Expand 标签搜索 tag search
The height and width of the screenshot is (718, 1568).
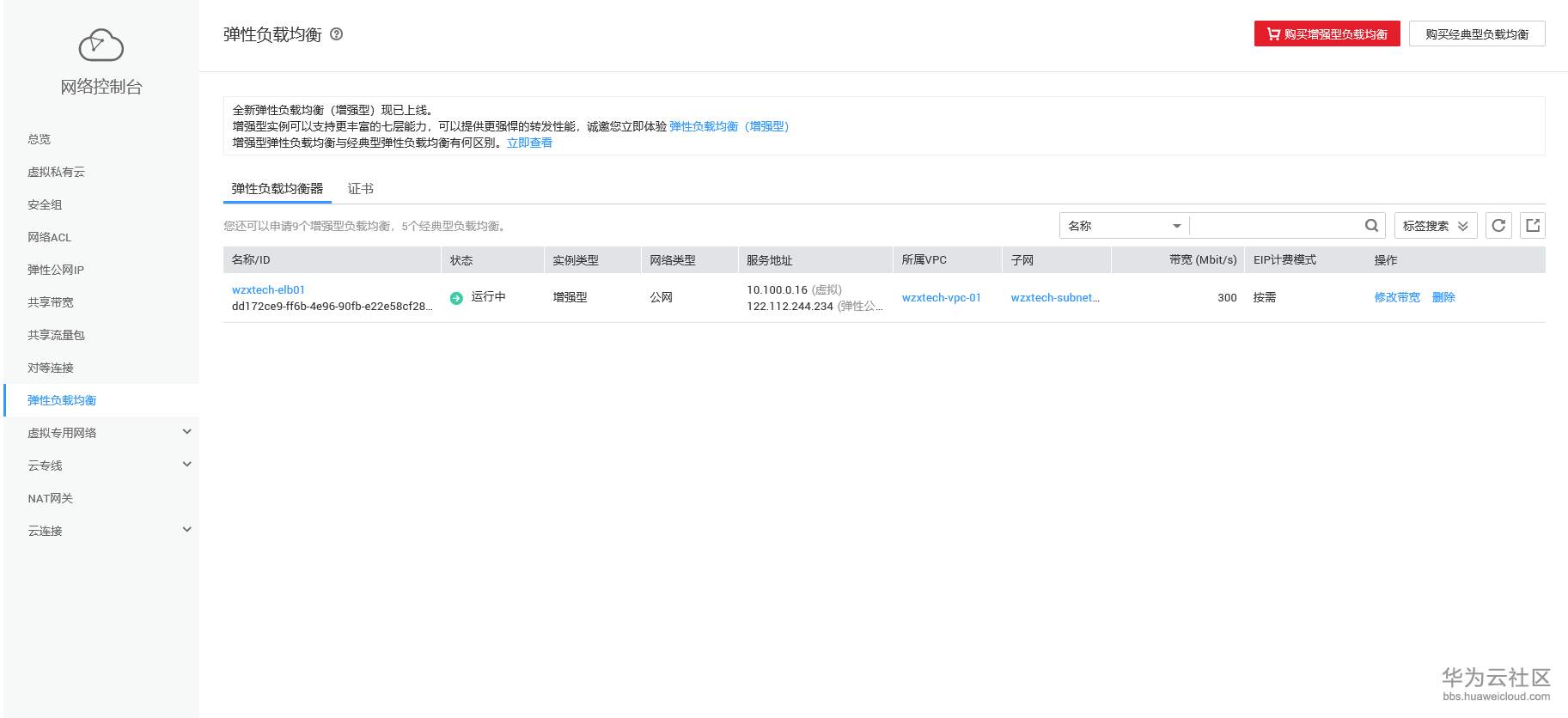[1436, 226]
